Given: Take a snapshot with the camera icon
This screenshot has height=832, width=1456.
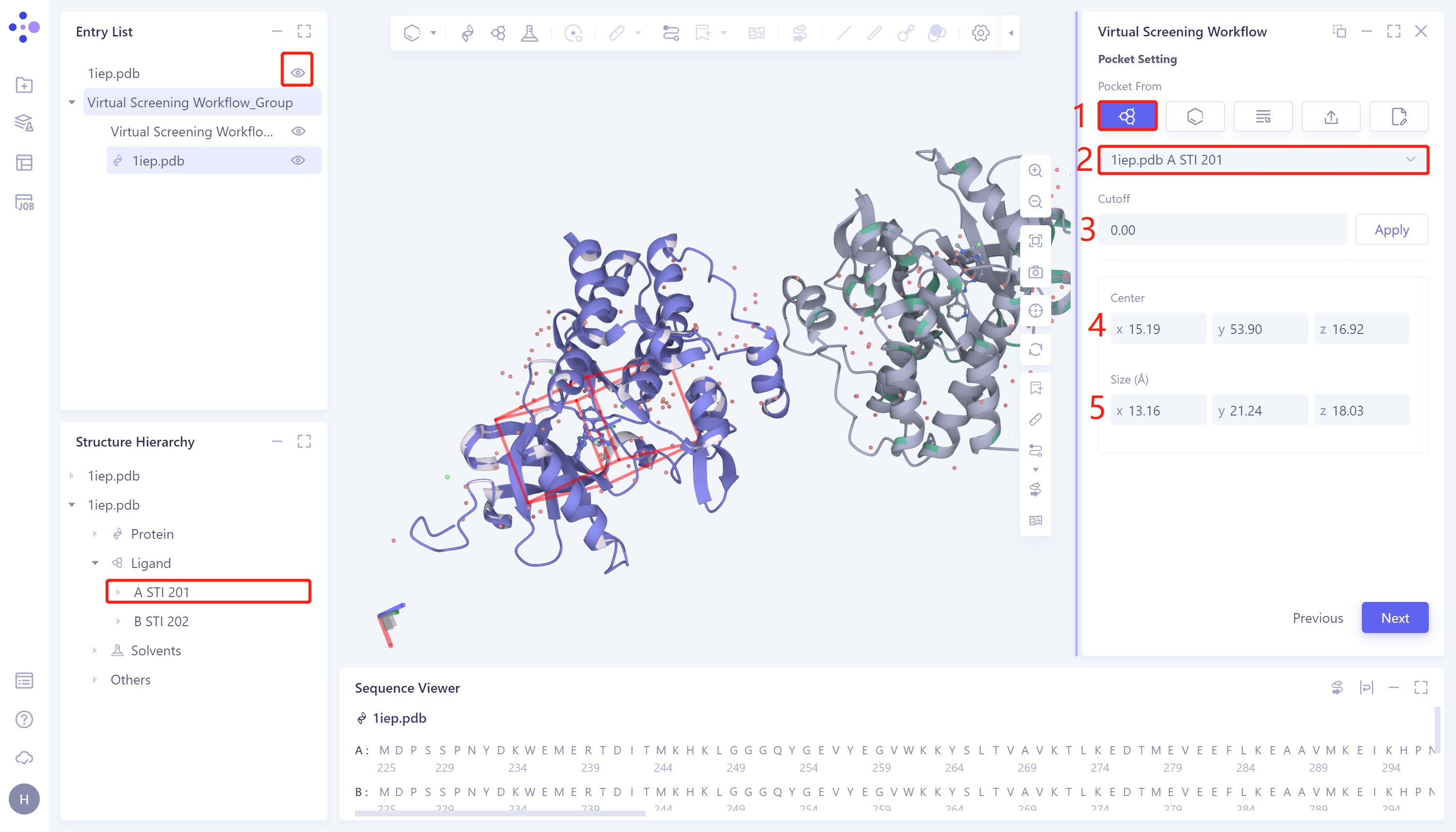Looking at the screenshot, I should [1035, 272].
